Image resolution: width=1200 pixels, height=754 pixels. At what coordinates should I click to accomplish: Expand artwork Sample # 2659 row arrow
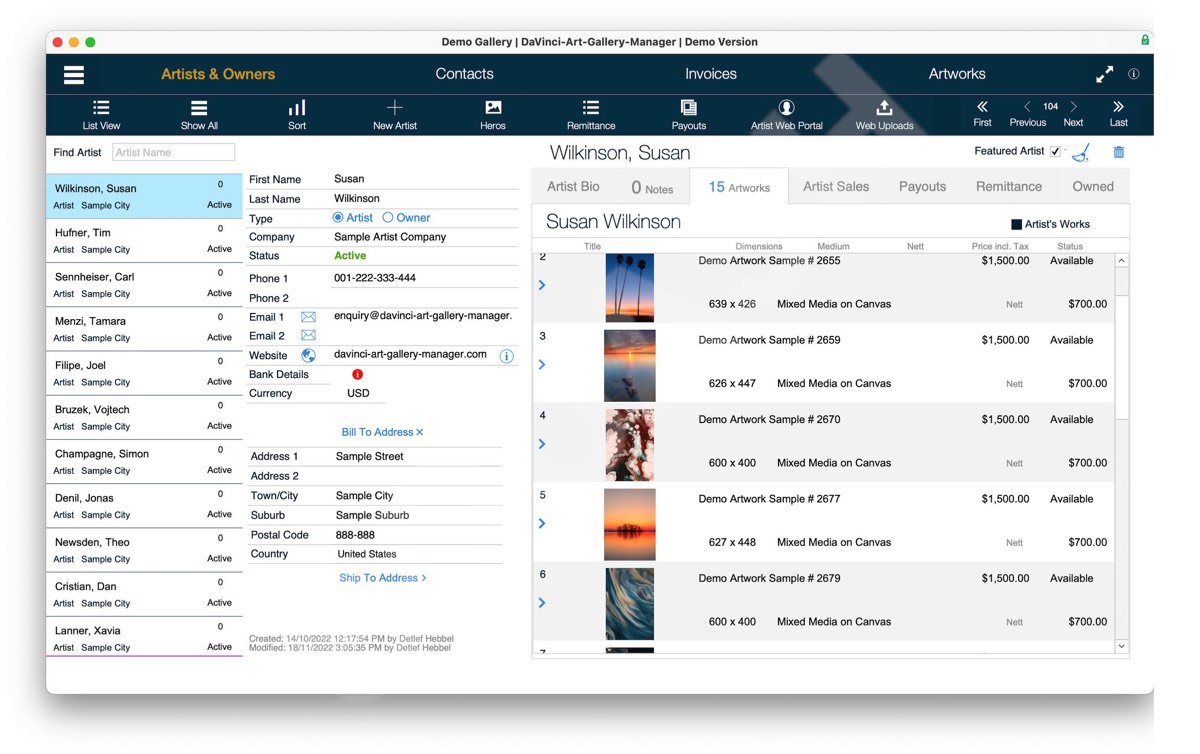pyautogui.click(x=542, y=365)
